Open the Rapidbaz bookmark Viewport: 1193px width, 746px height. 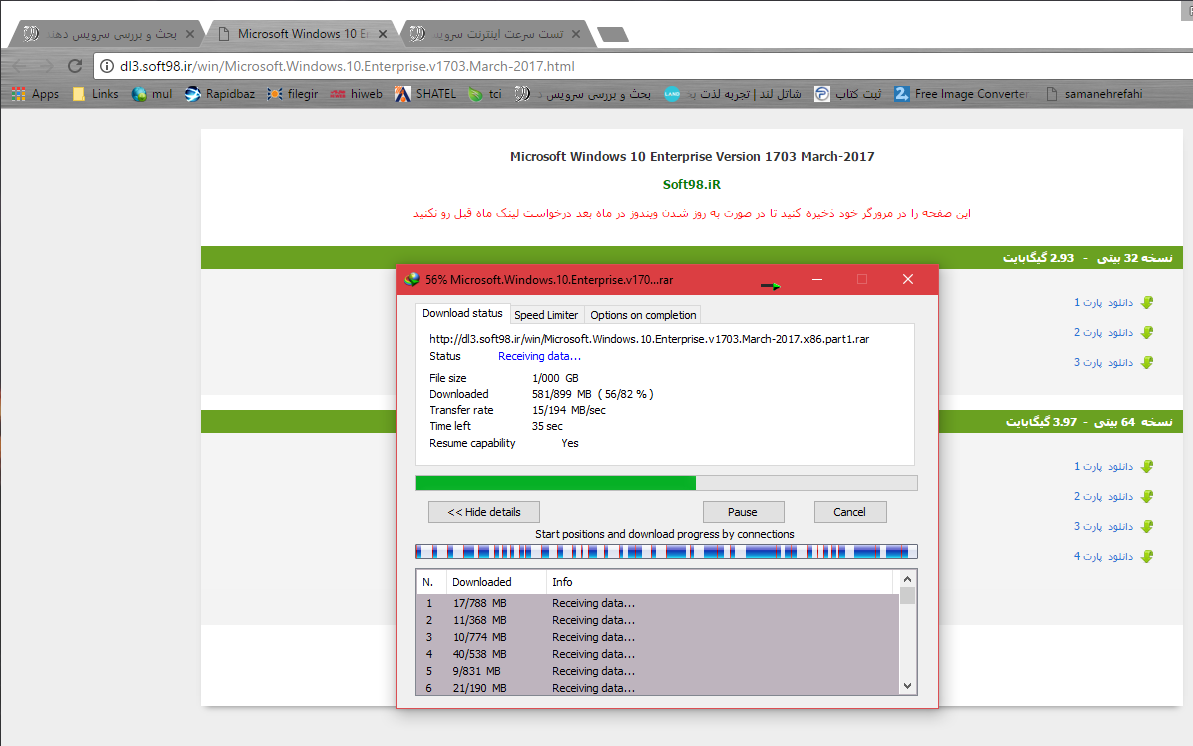[x=220, y=94]
